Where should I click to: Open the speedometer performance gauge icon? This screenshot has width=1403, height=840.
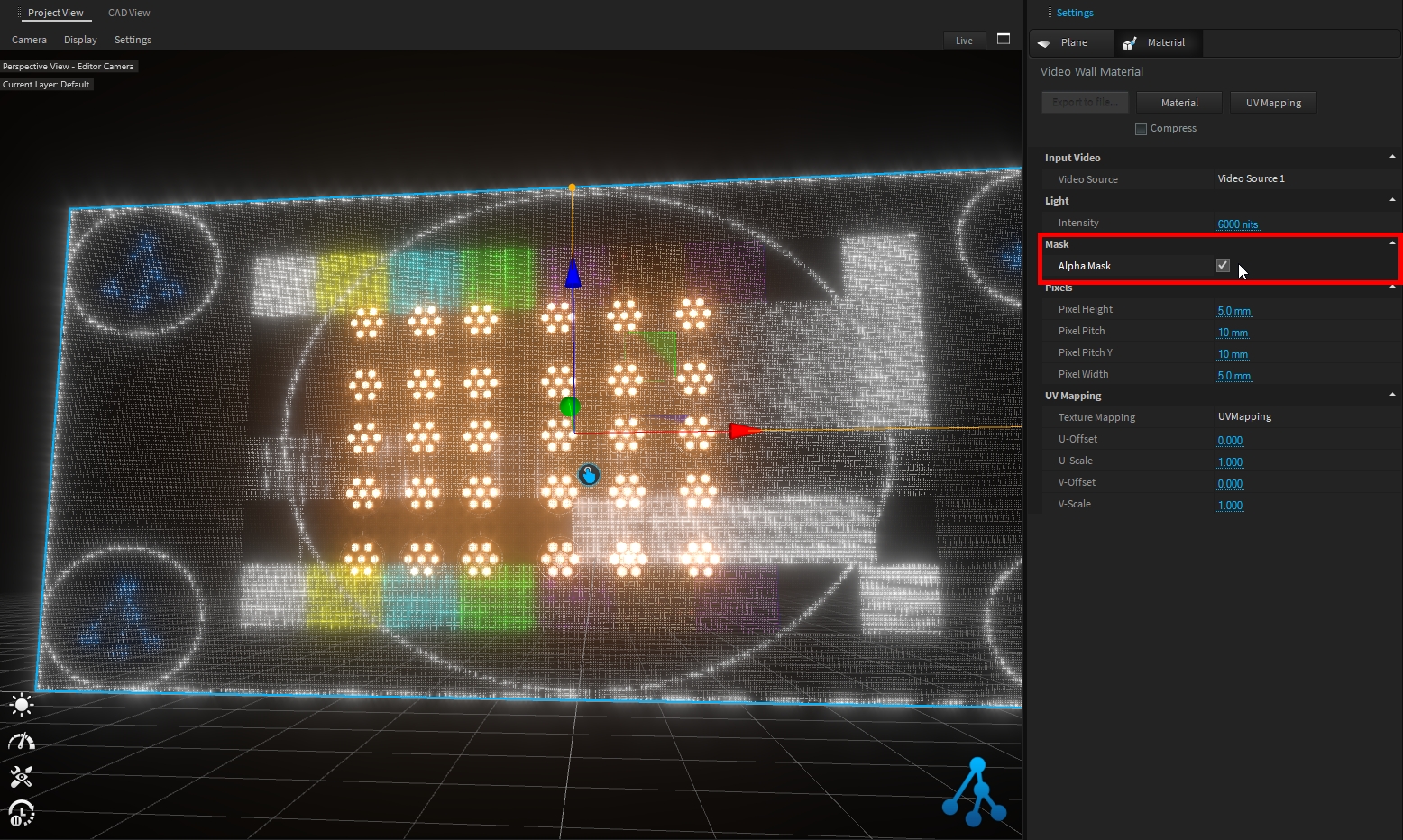21,742
